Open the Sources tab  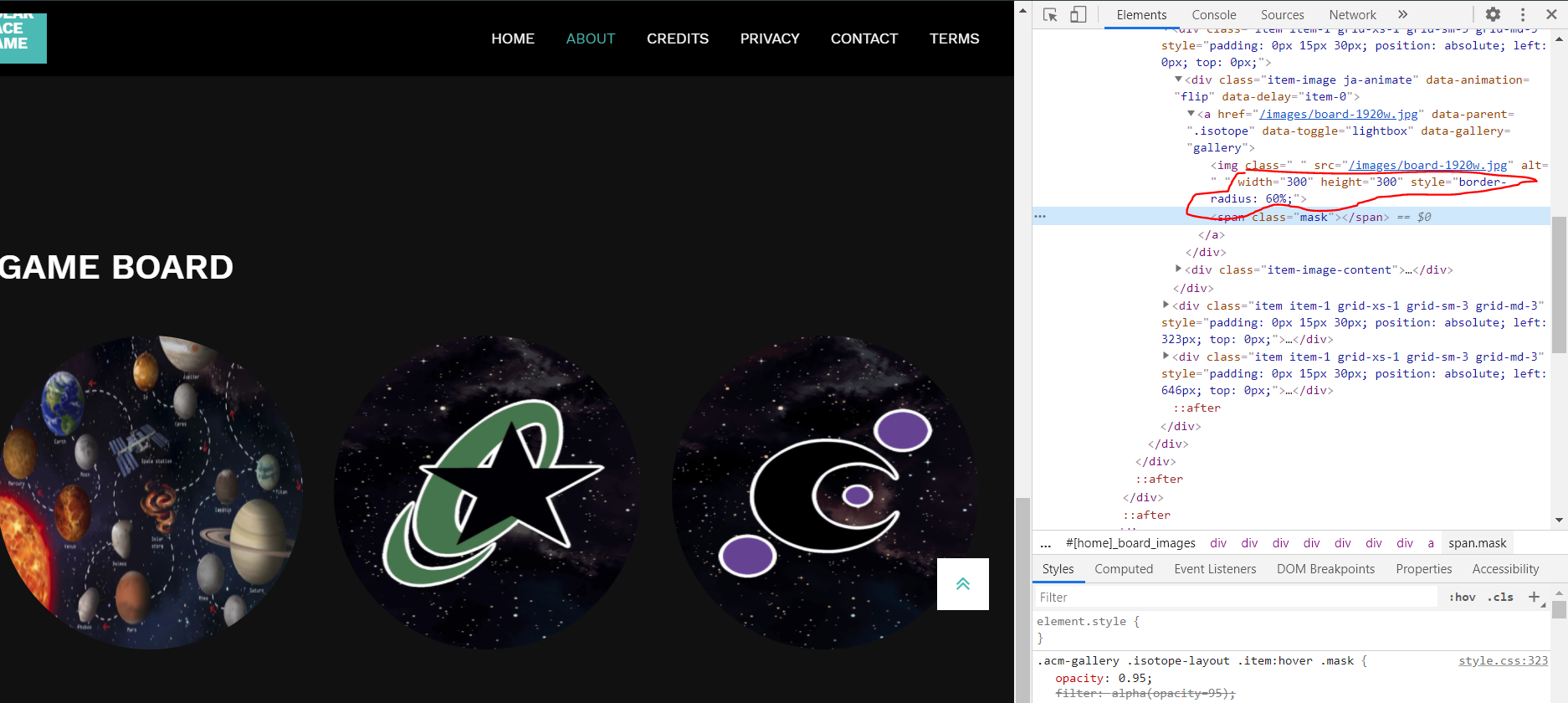tap(1283, 15)
